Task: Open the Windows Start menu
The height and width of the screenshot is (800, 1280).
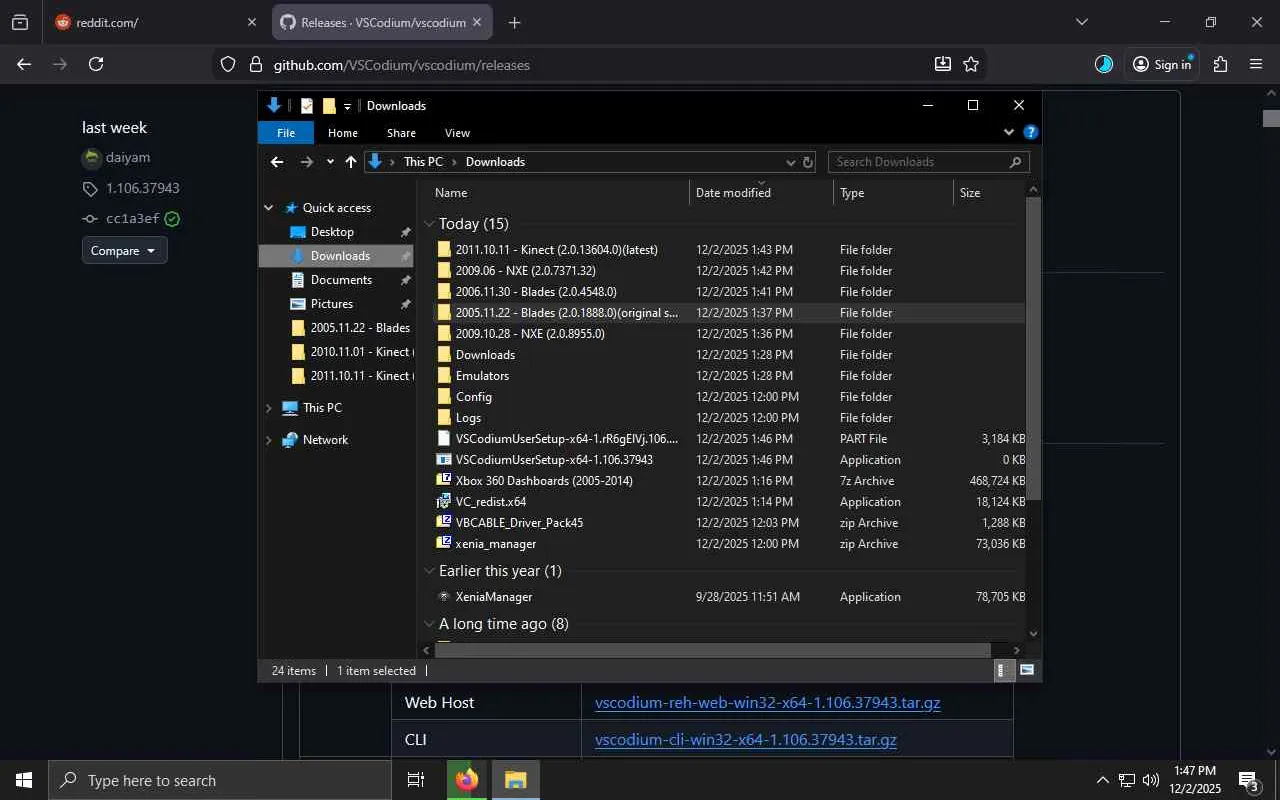Action: pos(24,780)
